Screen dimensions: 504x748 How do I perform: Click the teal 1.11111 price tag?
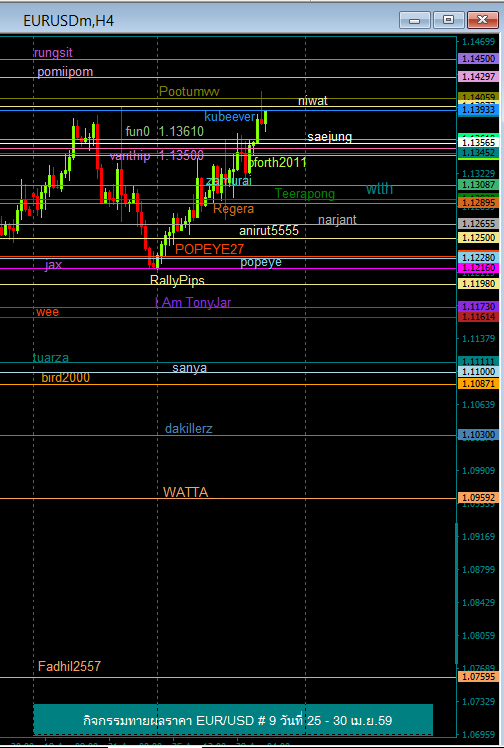click(478, 362)
